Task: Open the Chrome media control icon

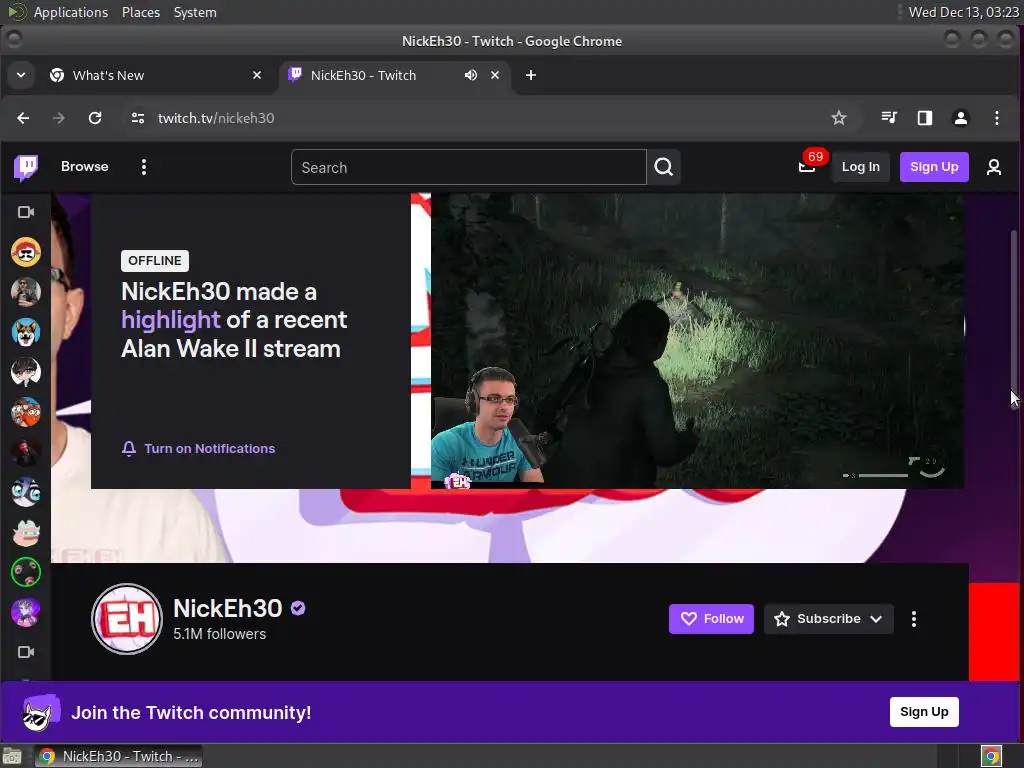Action: pos(889,118)
